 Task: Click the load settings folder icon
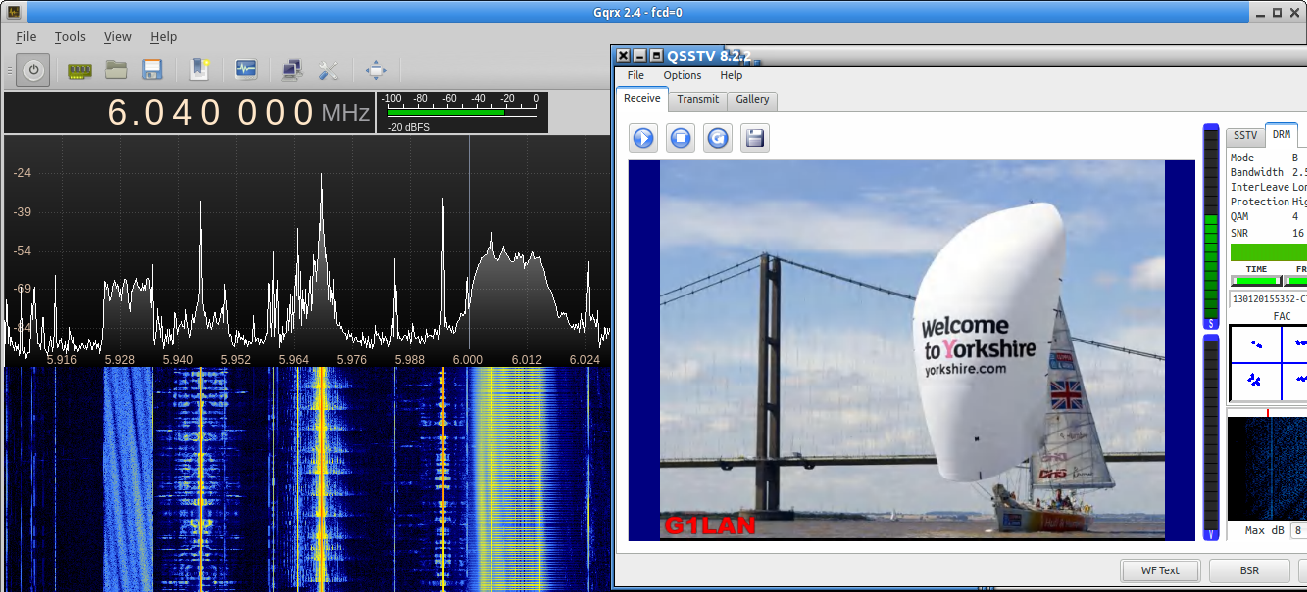point(116,70)
